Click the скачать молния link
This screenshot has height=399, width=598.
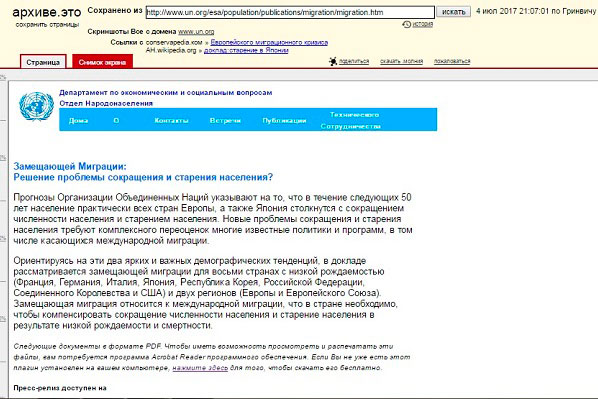[401, 61]
